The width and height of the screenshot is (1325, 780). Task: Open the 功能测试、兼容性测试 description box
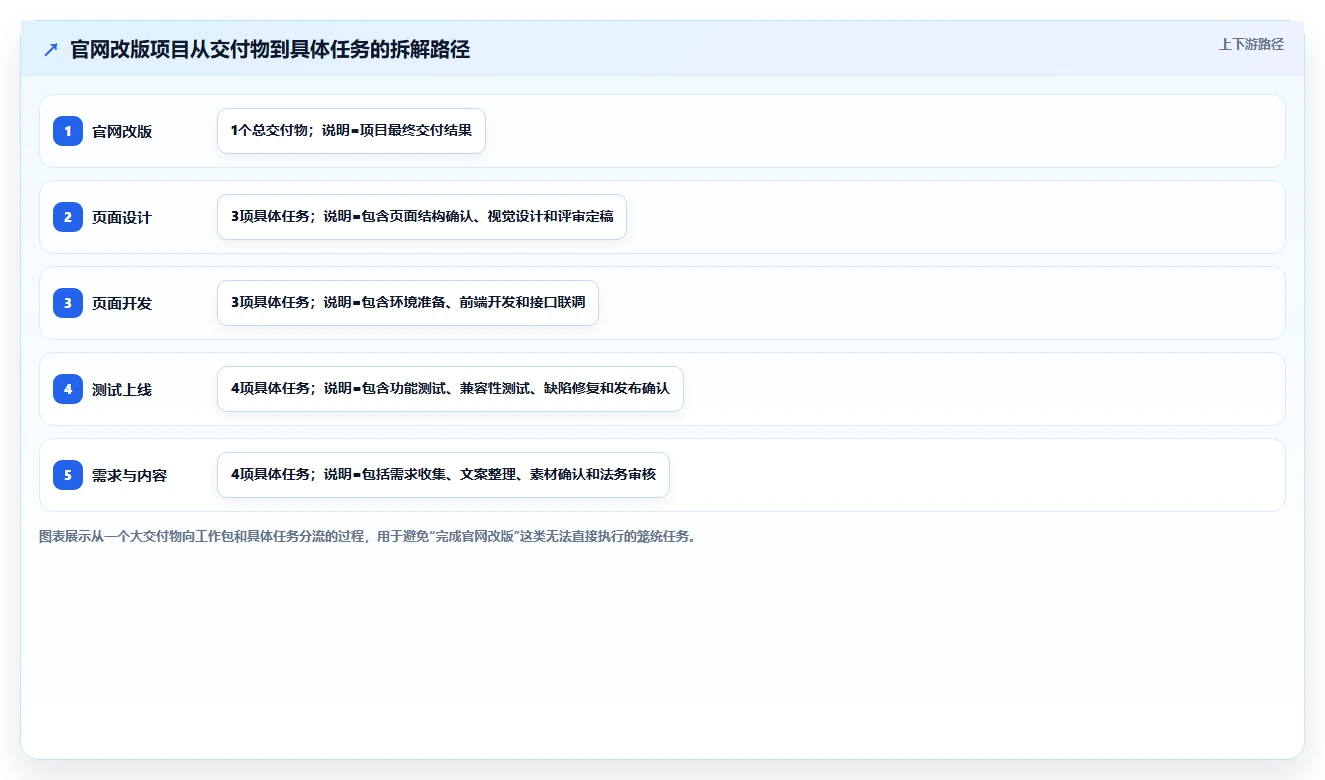coord(450,389)
